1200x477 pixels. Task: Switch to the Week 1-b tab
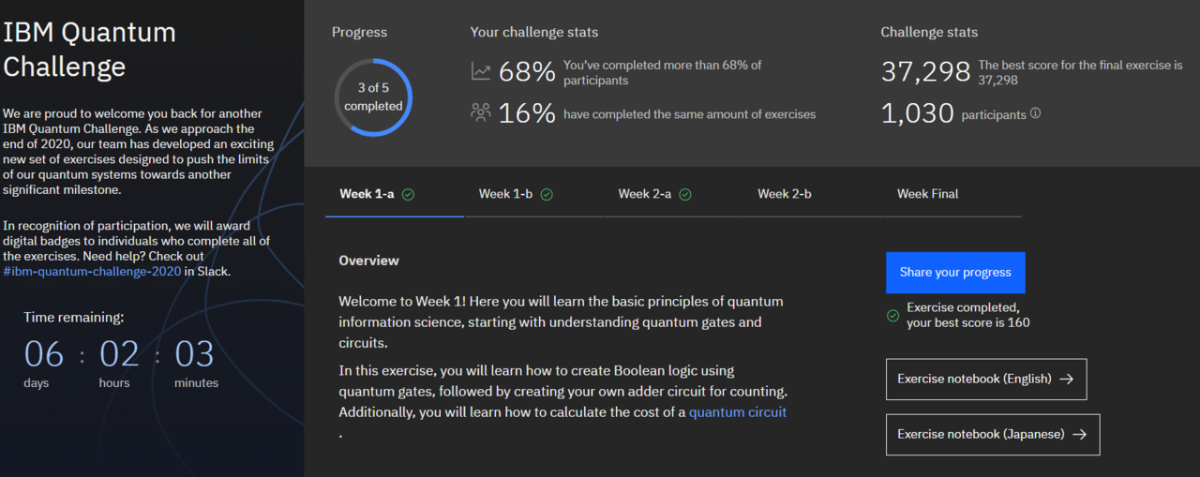(x=534, y=194)
